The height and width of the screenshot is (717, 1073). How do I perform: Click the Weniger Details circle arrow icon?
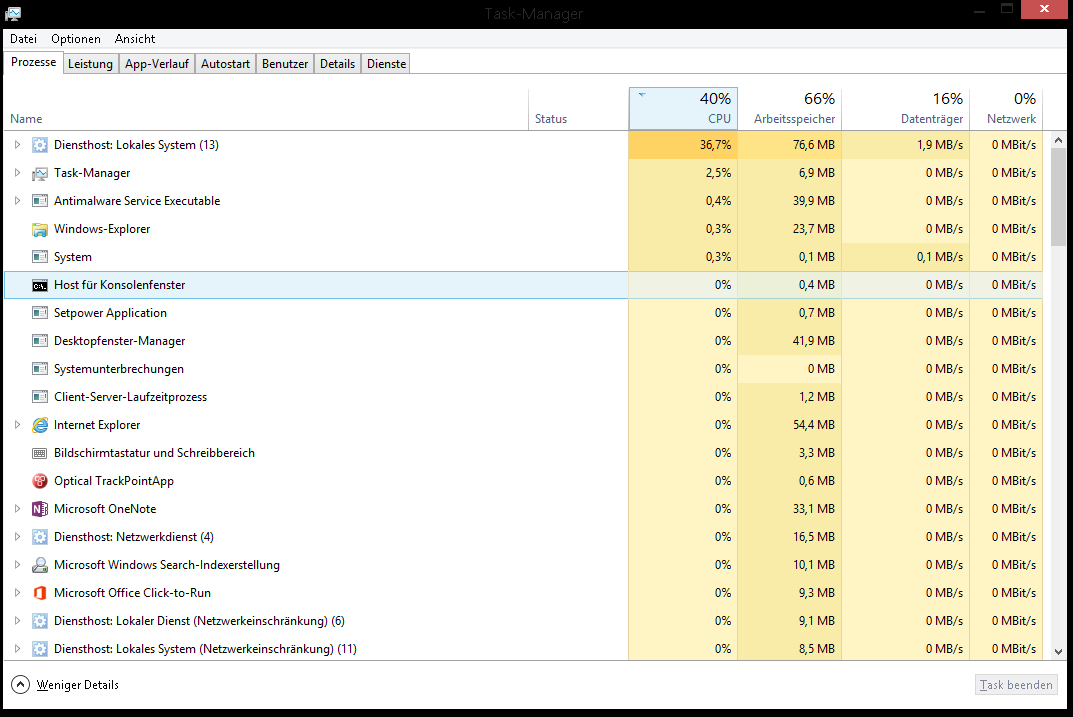[21, 685]
